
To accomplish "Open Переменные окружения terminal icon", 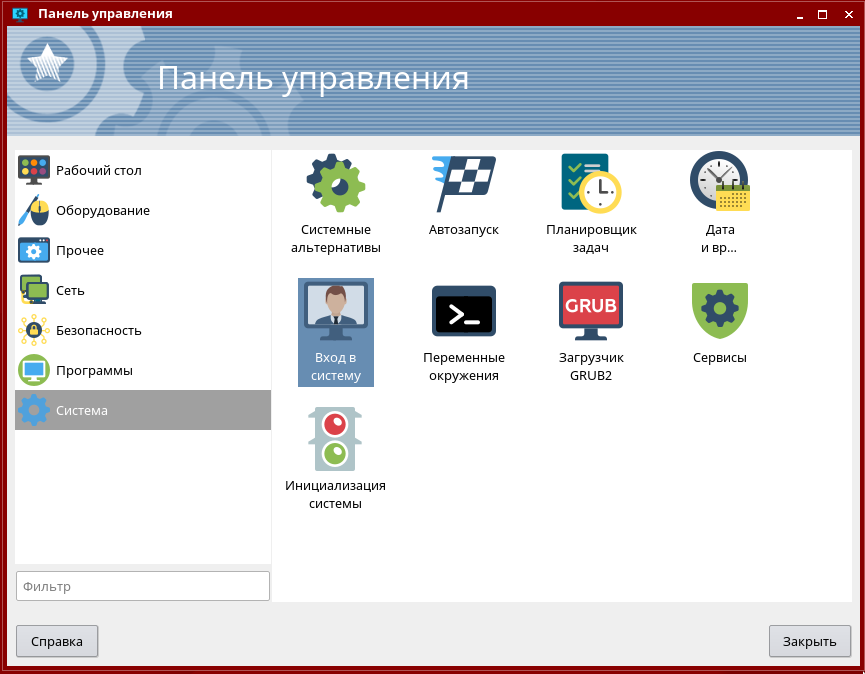I will pos(463,312).
